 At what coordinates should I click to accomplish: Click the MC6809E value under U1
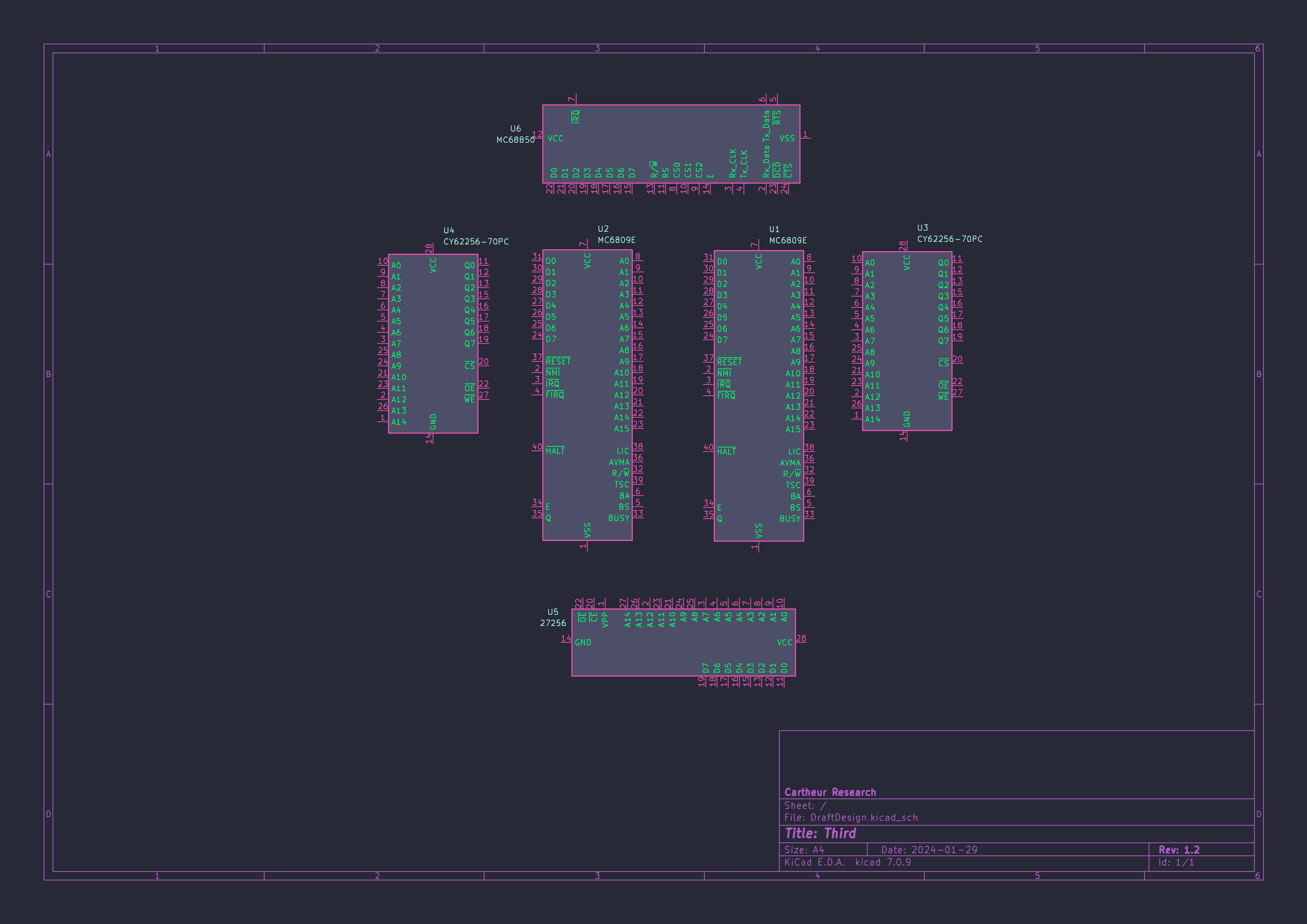(788, 240)
